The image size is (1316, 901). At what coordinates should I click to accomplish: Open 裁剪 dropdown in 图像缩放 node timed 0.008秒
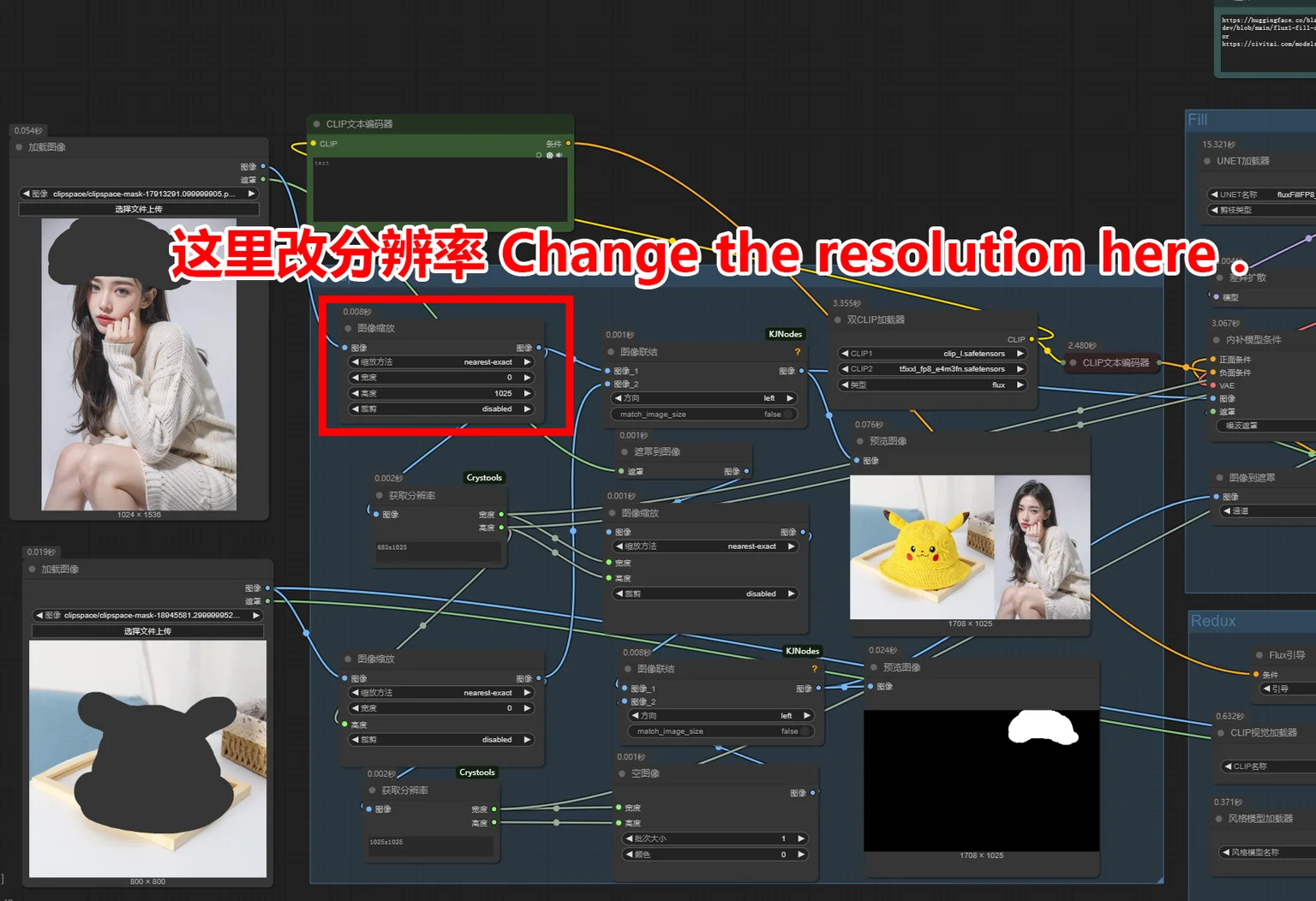[442, 409]
